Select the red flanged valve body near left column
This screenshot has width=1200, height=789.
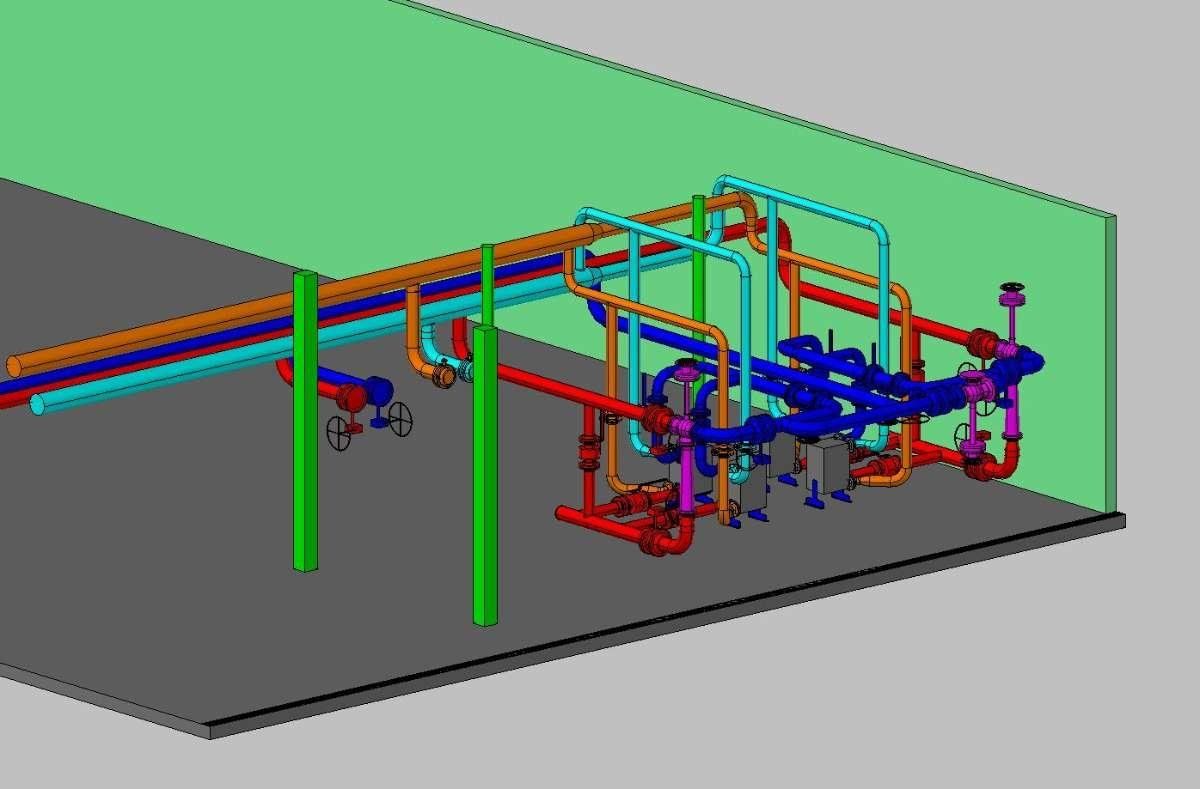(351, 397)
